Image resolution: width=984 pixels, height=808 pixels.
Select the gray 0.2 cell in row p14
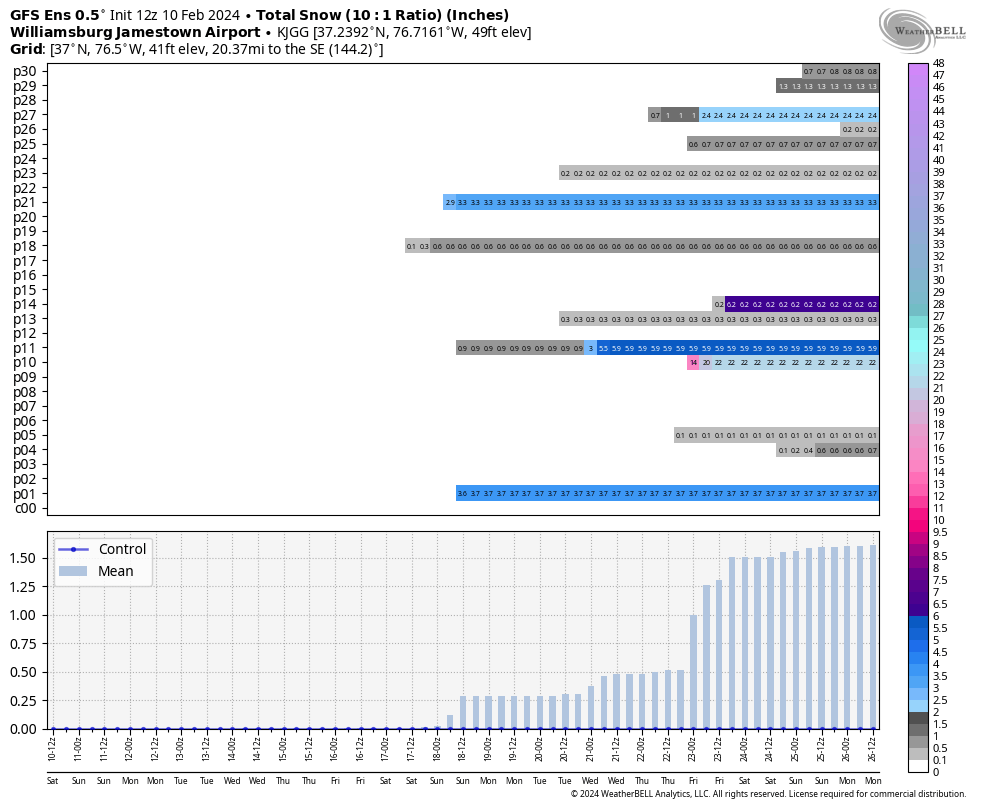click(718, 304)
